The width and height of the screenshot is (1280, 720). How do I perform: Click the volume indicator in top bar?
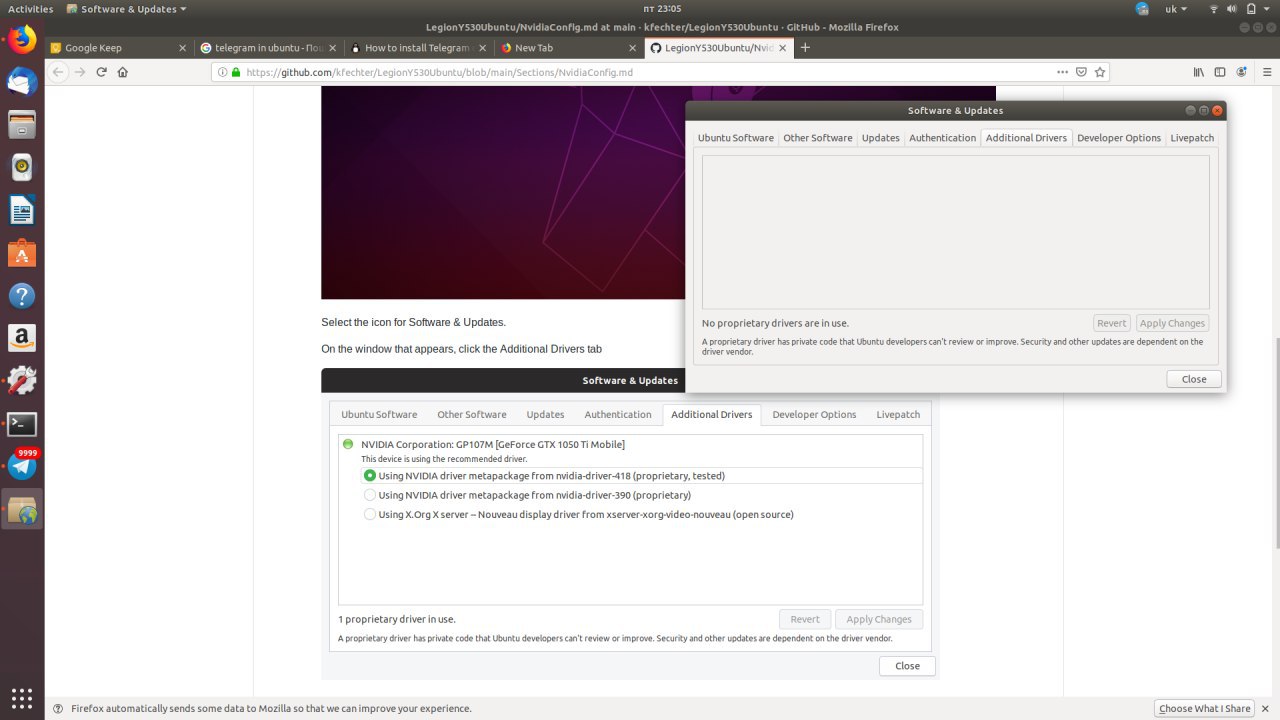tap(1233, 9)
